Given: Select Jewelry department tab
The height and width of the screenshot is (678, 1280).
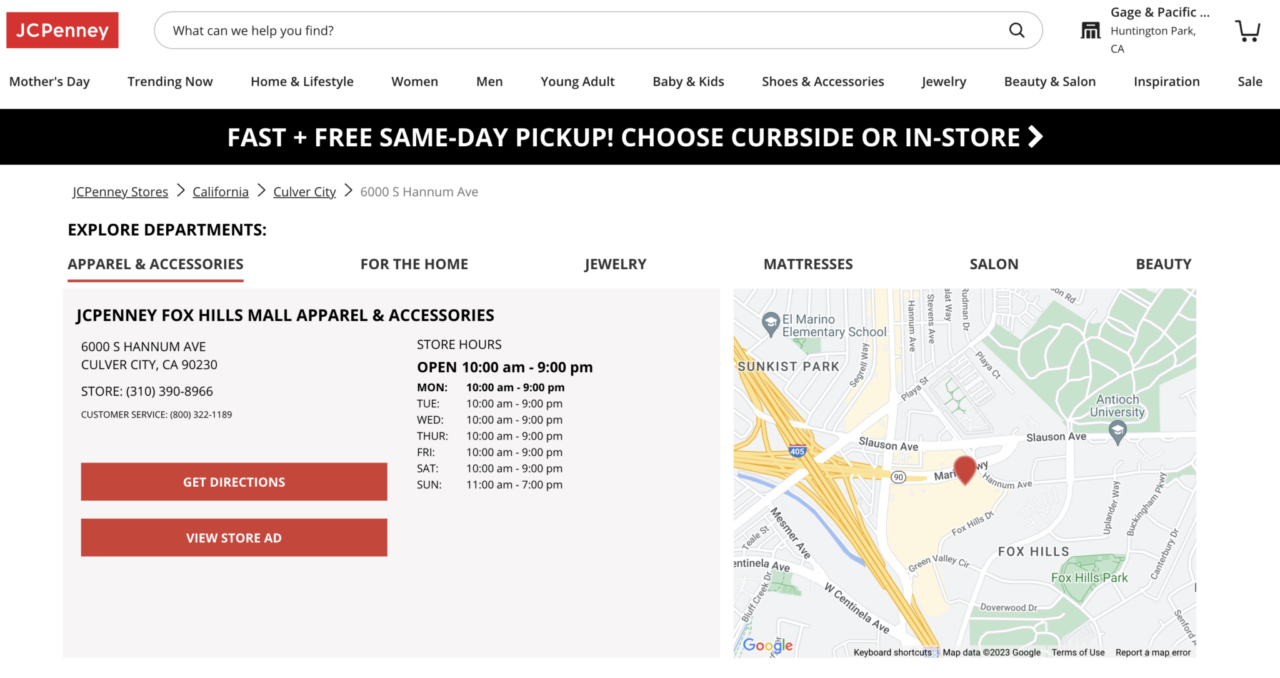Looking at the screenshot, I should 616,264.
